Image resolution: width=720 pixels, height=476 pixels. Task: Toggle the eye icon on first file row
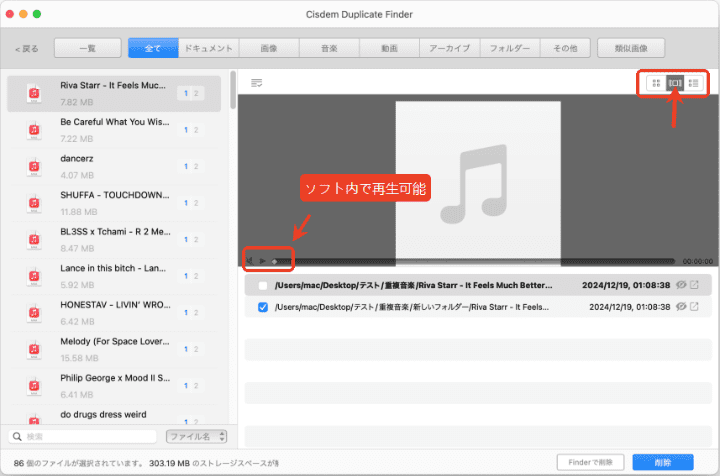(680, 285)
